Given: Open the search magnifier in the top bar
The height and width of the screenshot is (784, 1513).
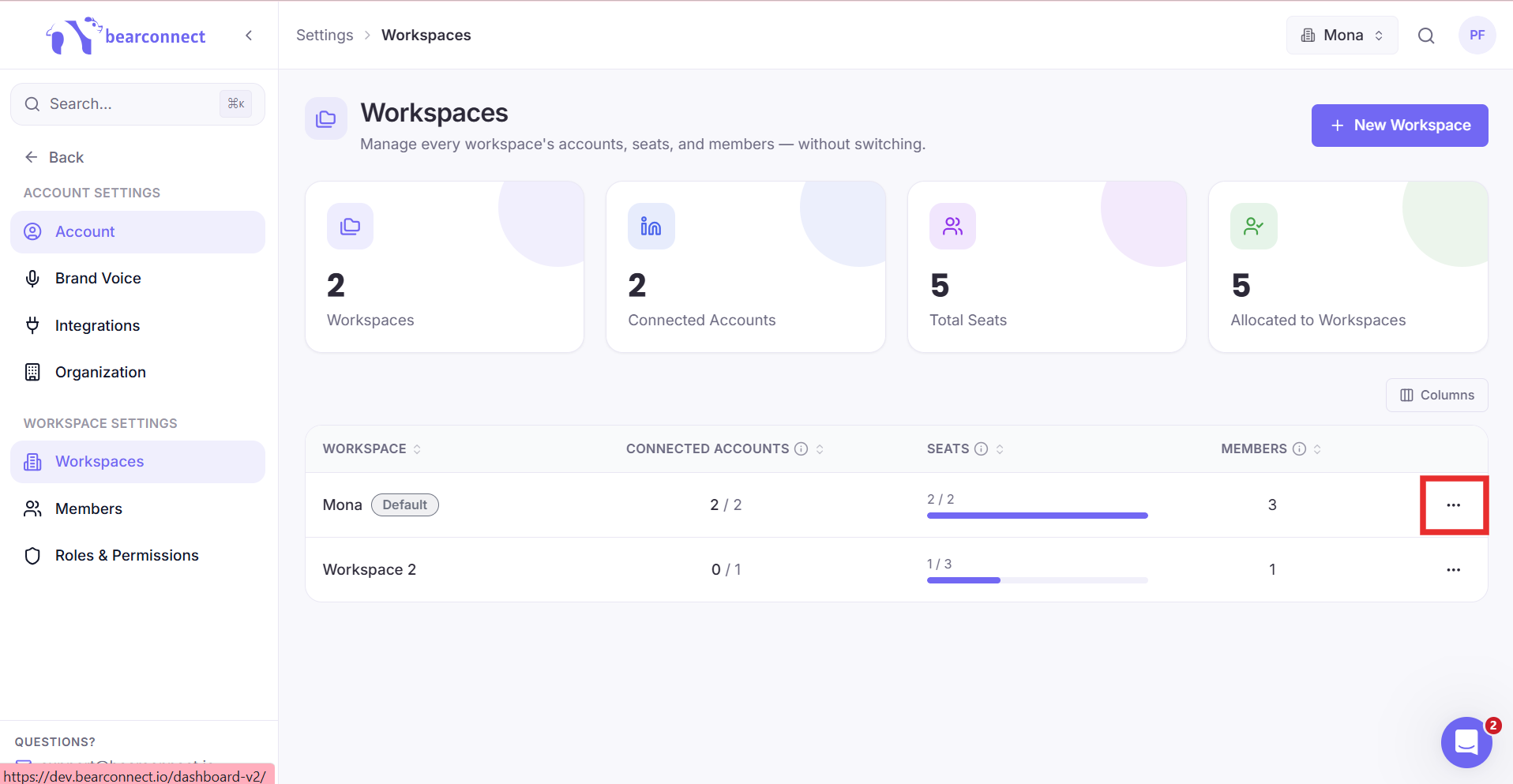Looking at the screenshot, I should (x=1425, y=36).
